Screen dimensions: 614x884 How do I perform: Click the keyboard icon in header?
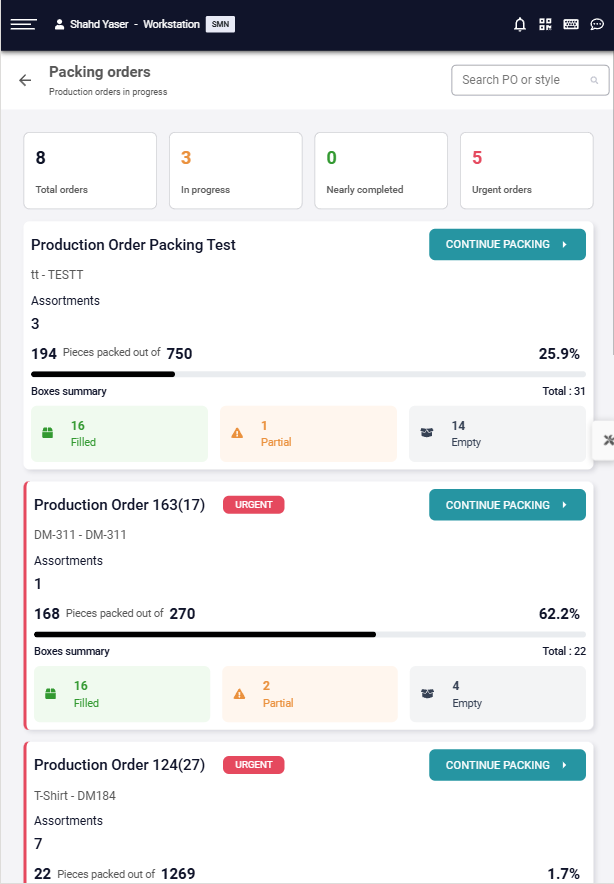(x=571, y=24)
